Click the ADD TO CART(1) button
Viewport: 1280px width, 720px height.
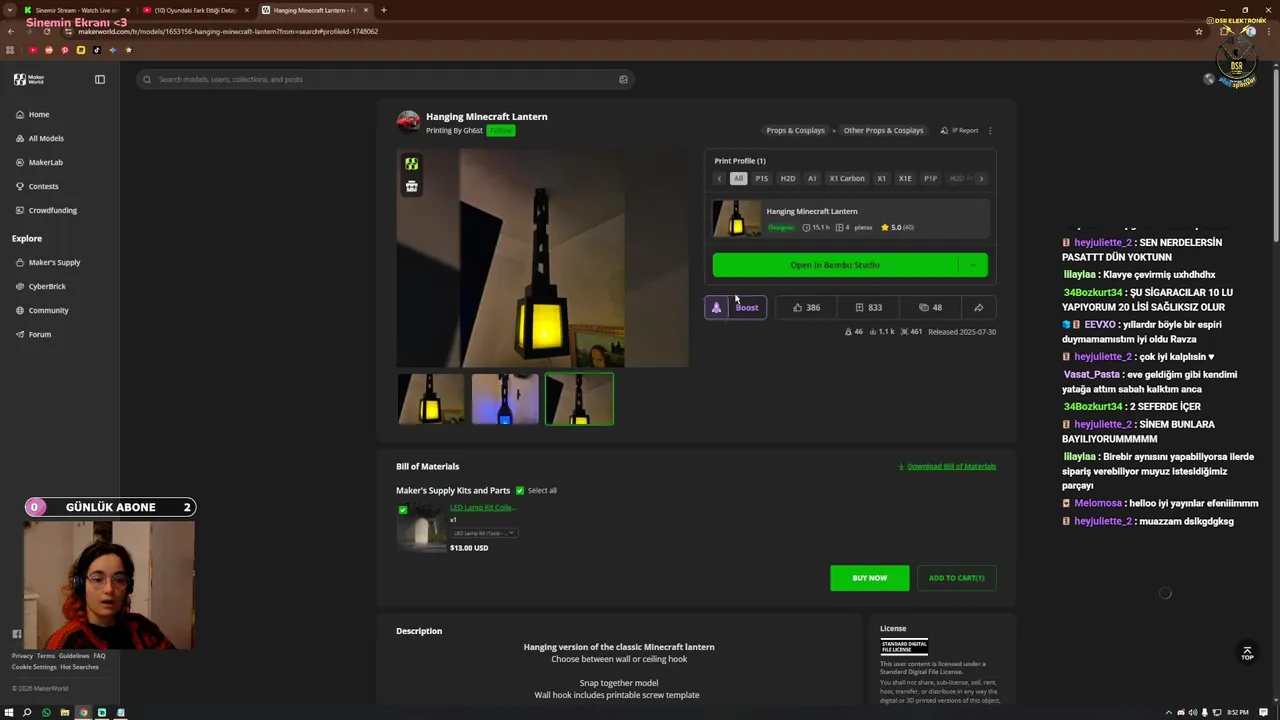click(x=956, y=578)
